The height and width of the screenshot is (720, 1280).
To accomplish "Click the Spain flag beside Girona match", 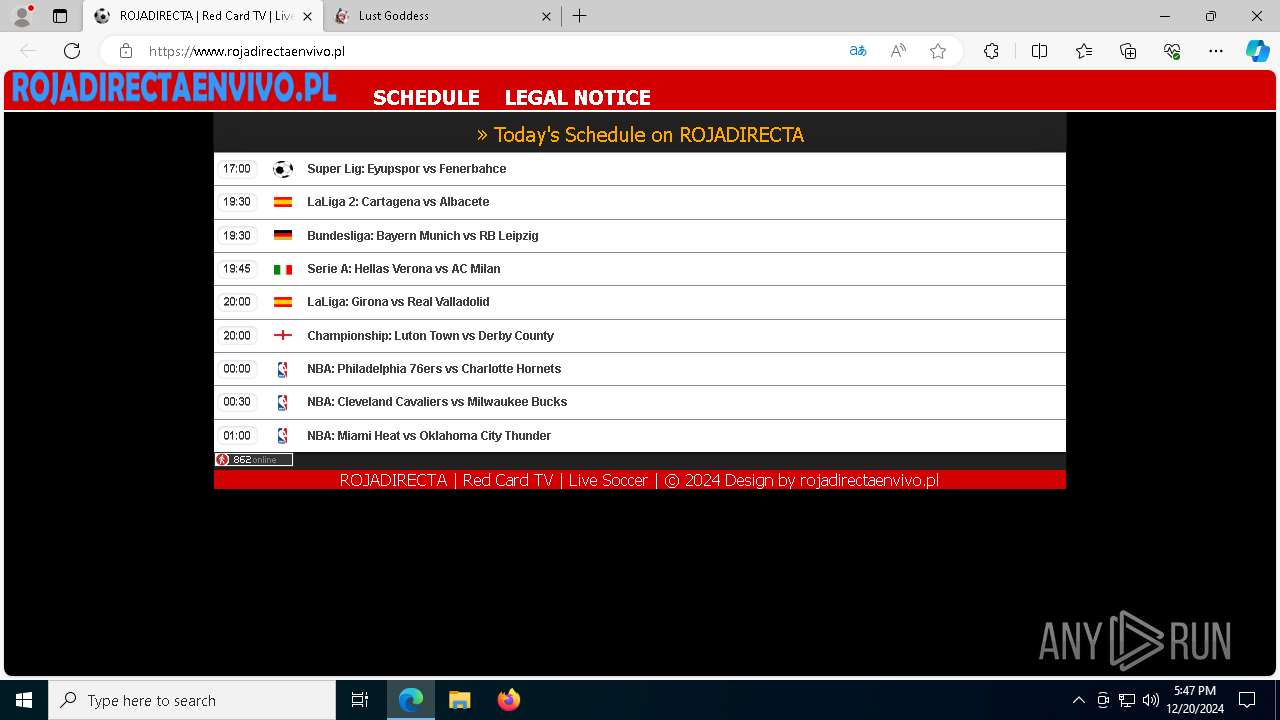I will [283, 302].
